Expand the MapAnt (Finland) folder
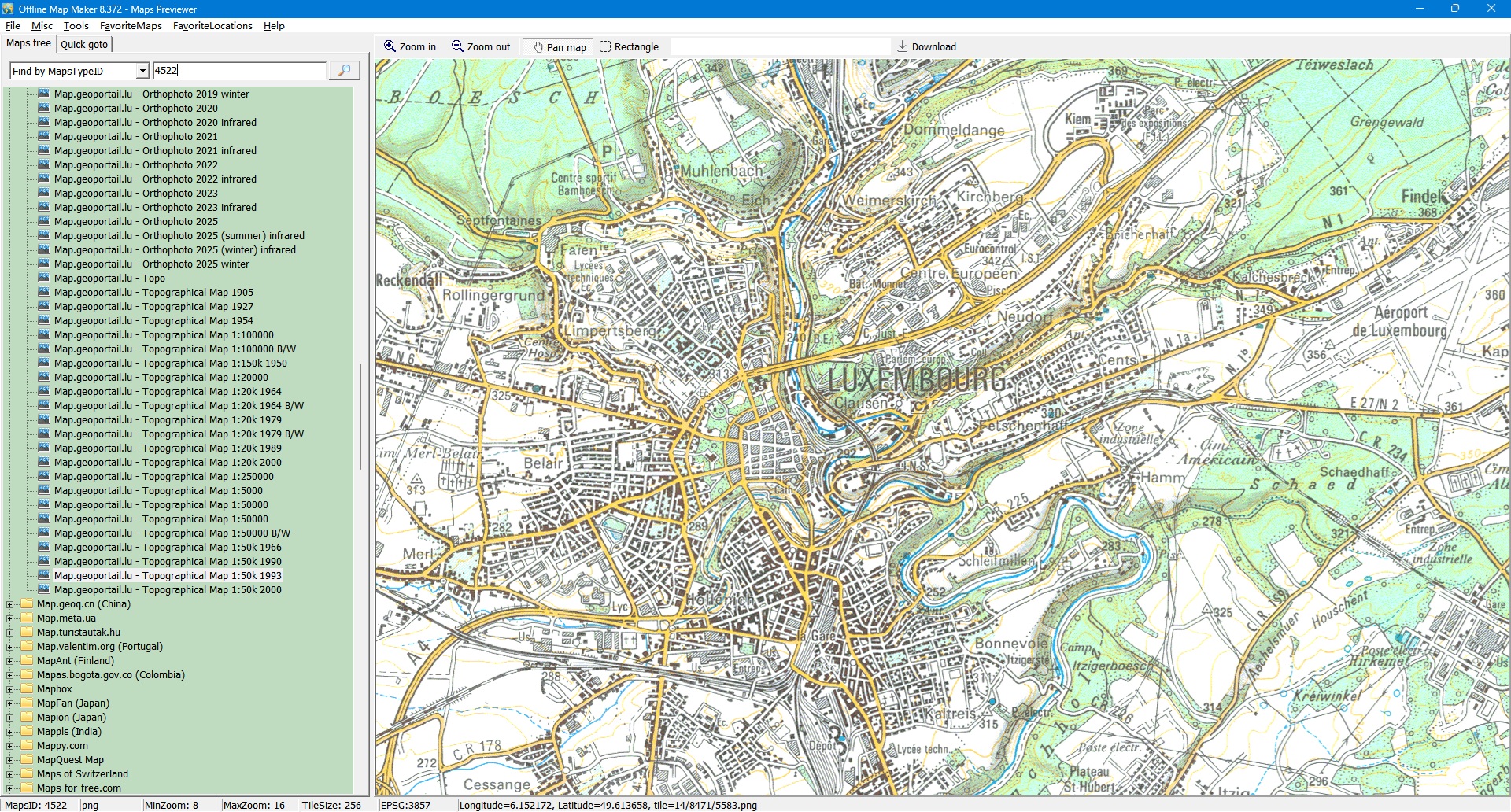 click(10, 661)
